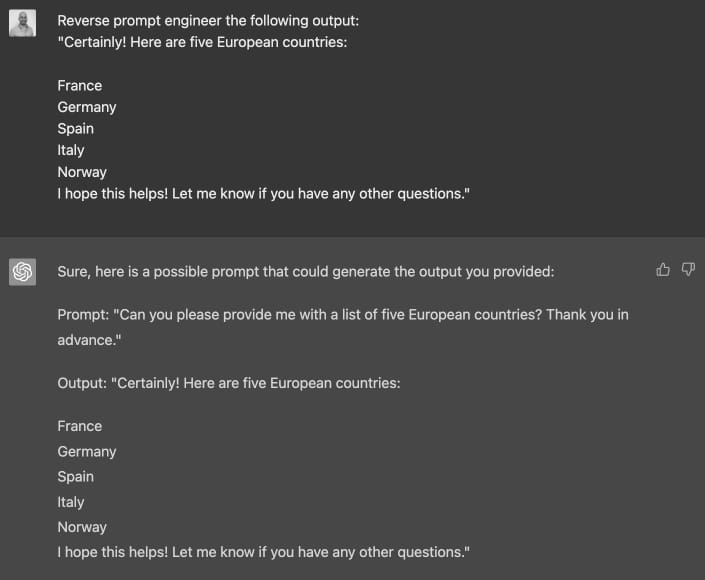Click "Italy" in ChatGPT's response
The image size is (705, 580).
click(71, 502)
